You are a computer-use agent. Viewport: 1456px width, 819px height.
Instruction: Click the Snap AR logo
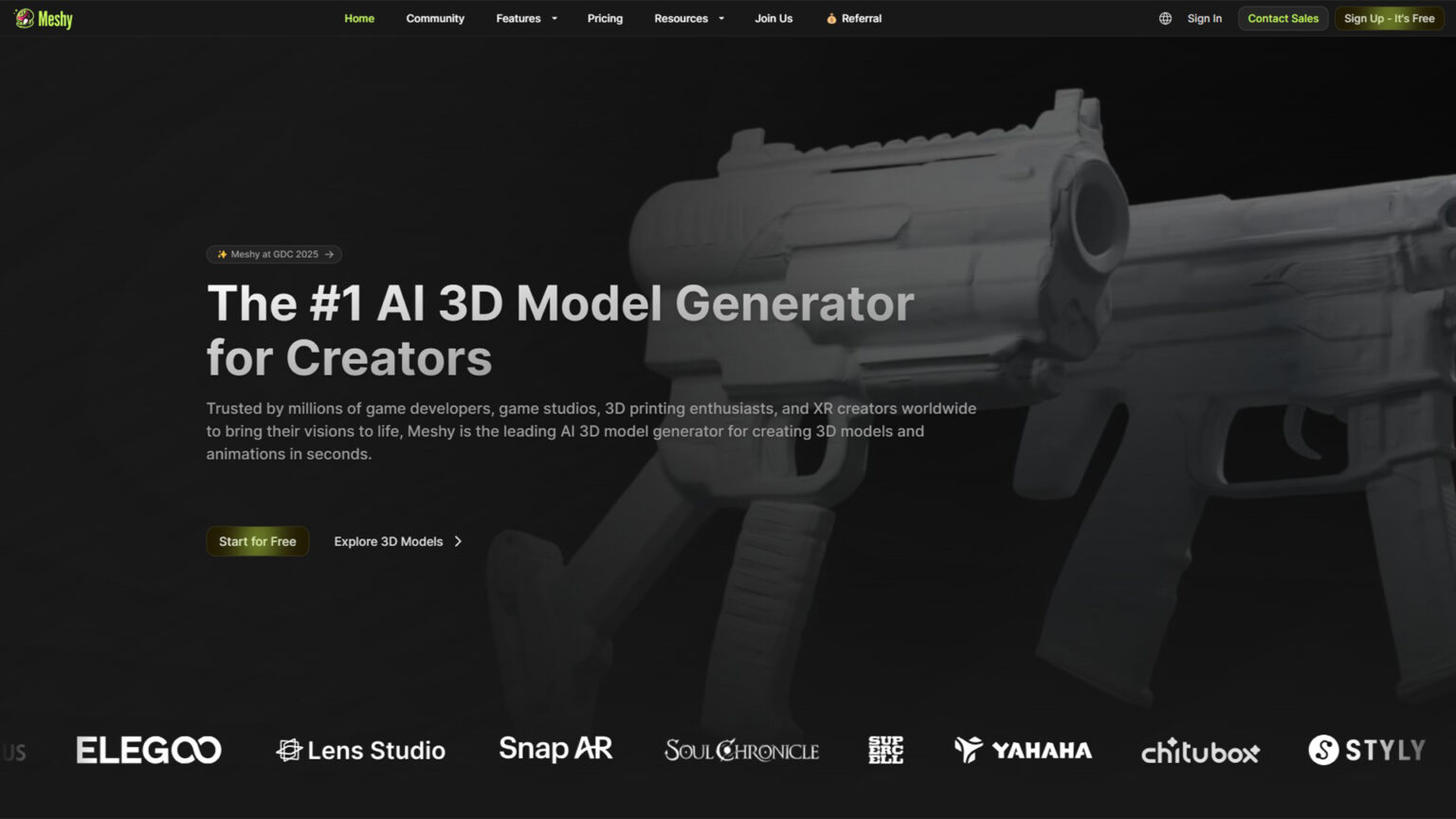[555, 749]
